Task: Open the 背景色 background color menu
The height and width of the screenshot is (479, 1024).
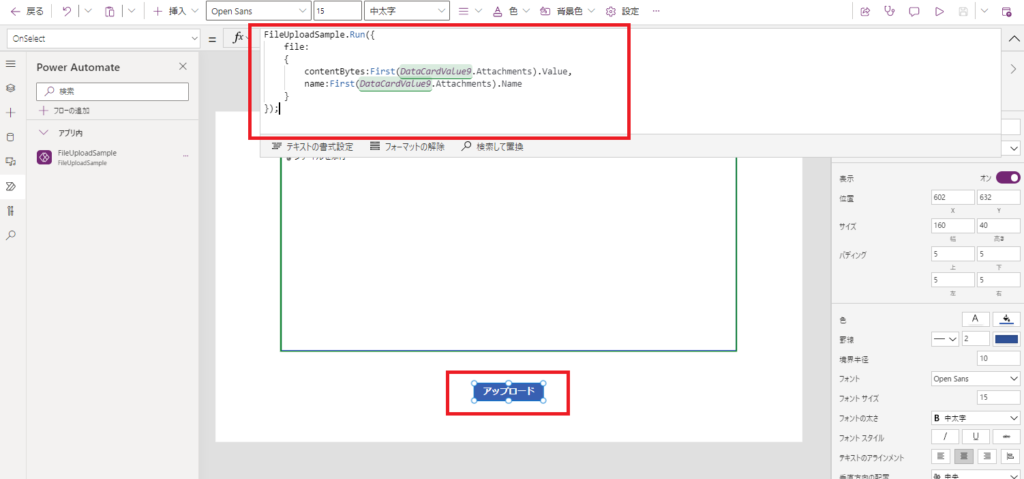Action: [566, 11]
